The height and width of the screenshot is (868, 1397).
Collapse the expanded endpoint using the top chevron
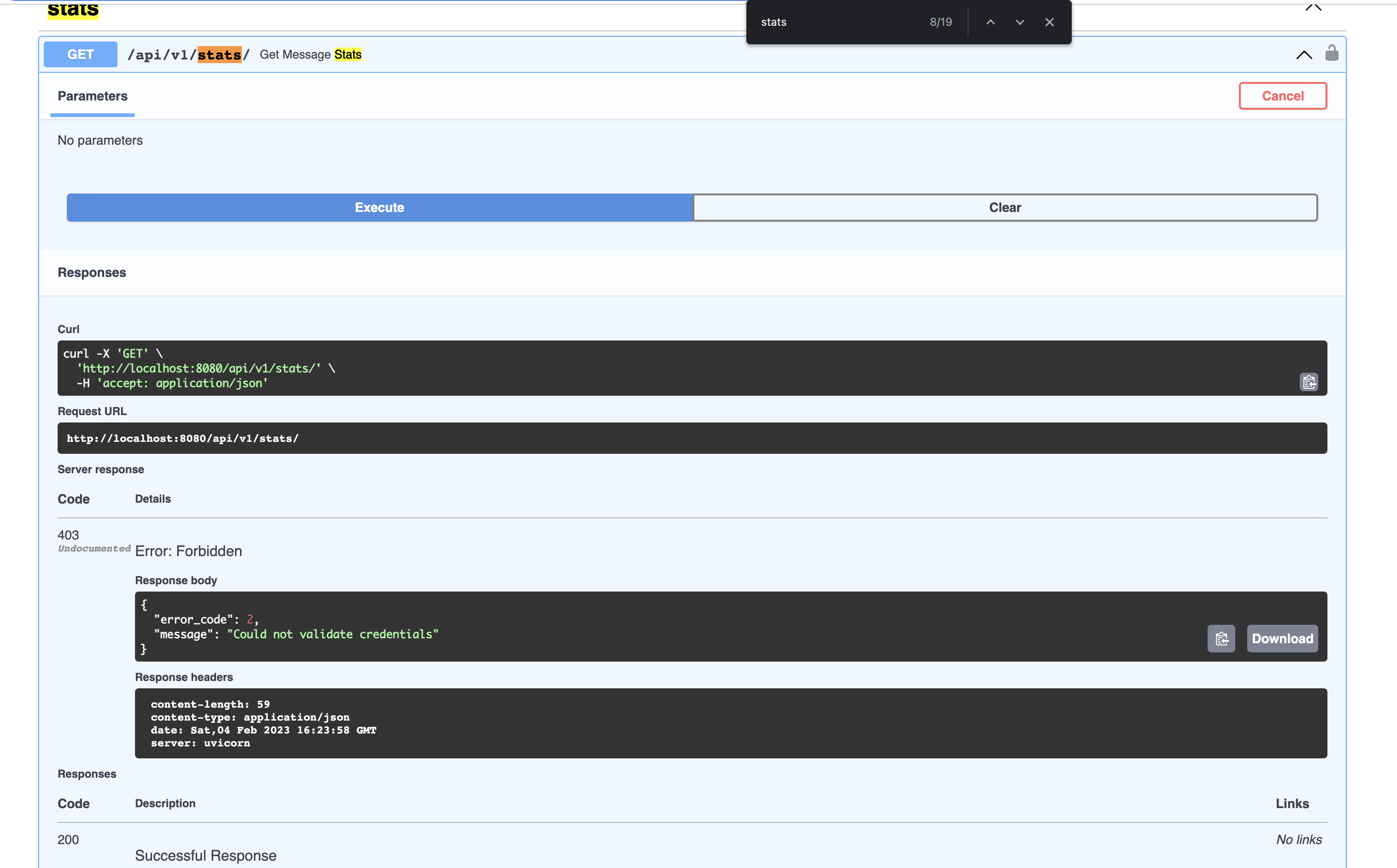1304,54
